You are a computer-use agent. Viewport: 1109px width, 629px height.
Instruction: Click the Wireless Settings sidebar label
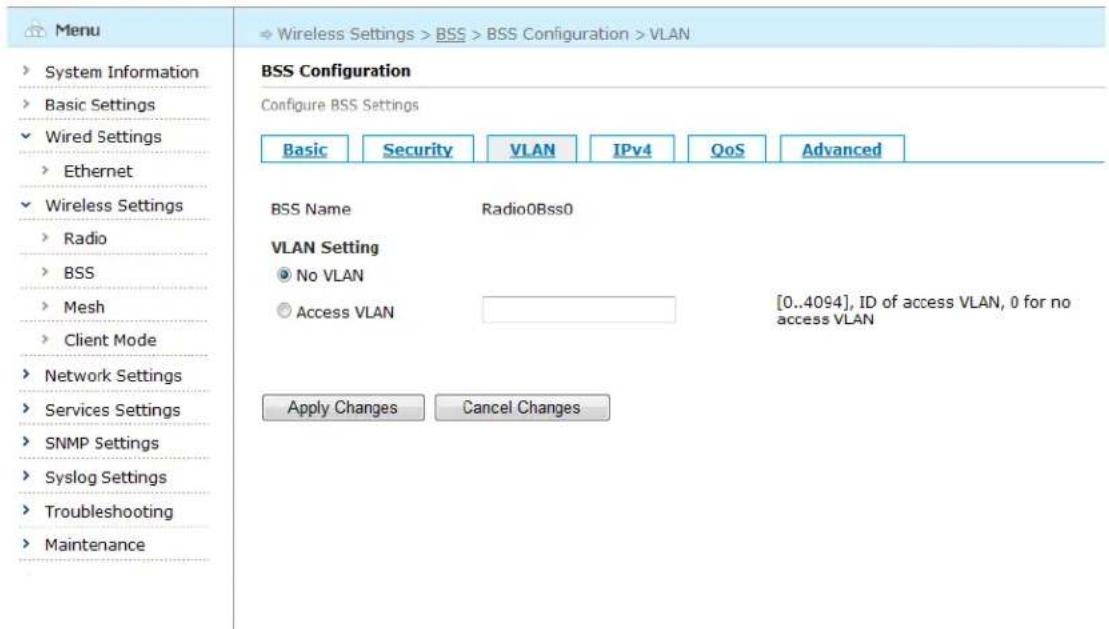(114, 205)
